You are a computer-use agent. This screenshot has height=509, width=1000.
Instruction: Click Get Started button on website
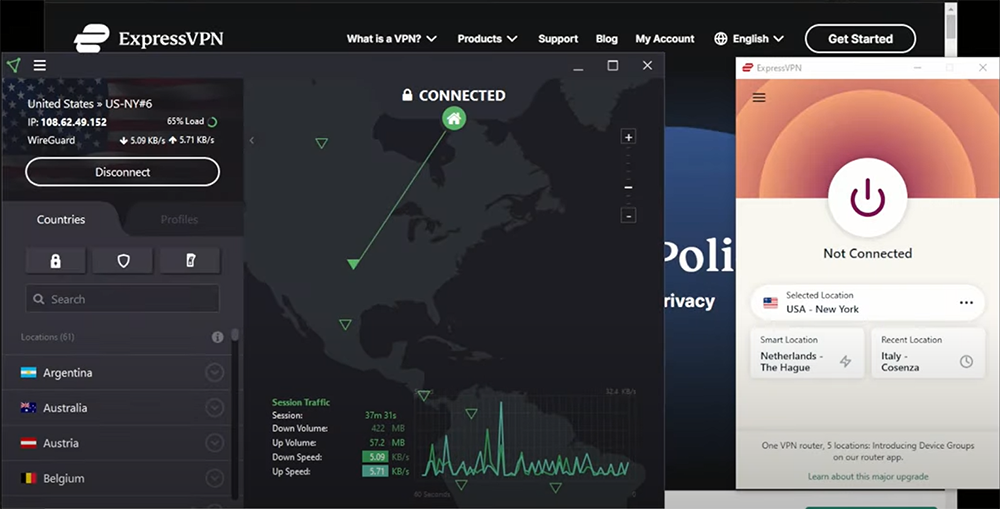pos(860,39)
